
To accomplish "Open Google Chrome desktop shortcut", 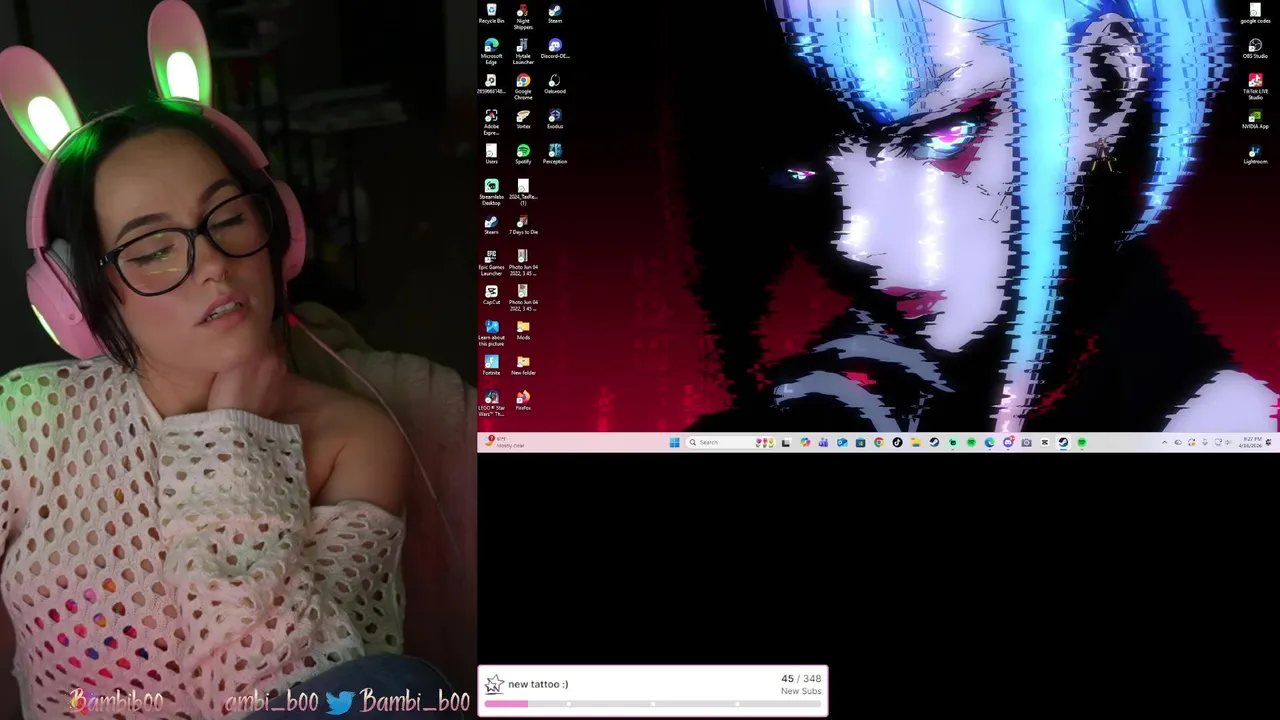I will 523,86.
